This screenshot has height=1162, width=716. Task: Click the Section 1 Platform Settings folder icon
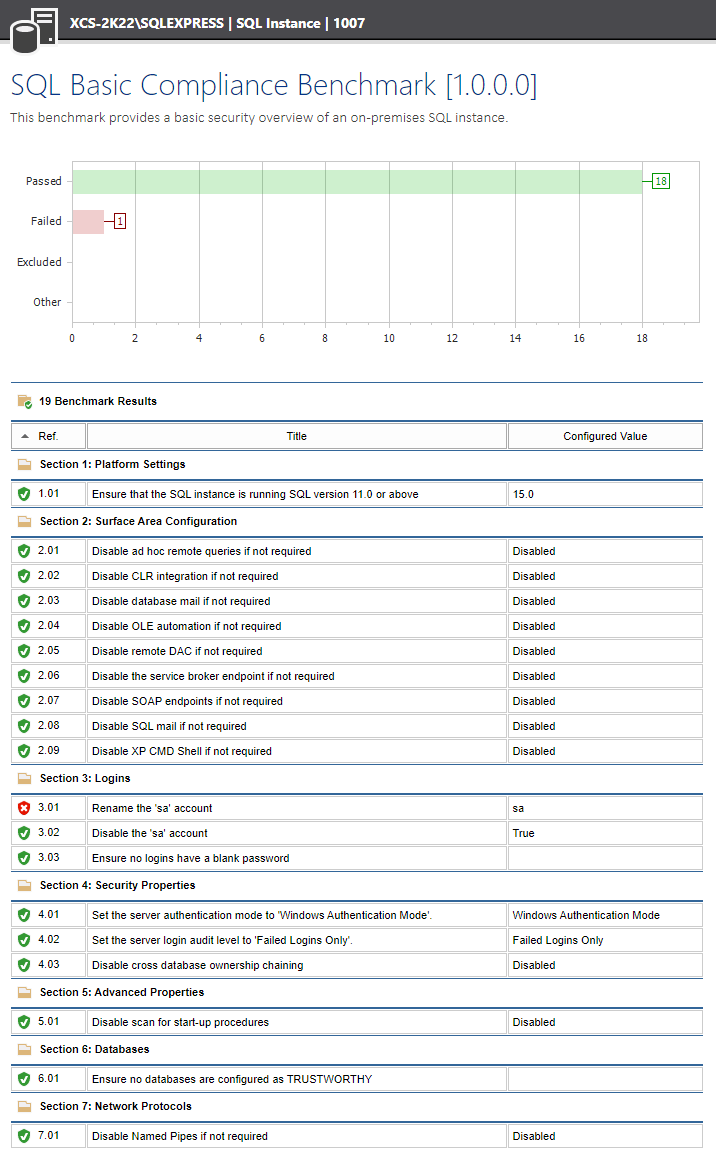(24, 465)
